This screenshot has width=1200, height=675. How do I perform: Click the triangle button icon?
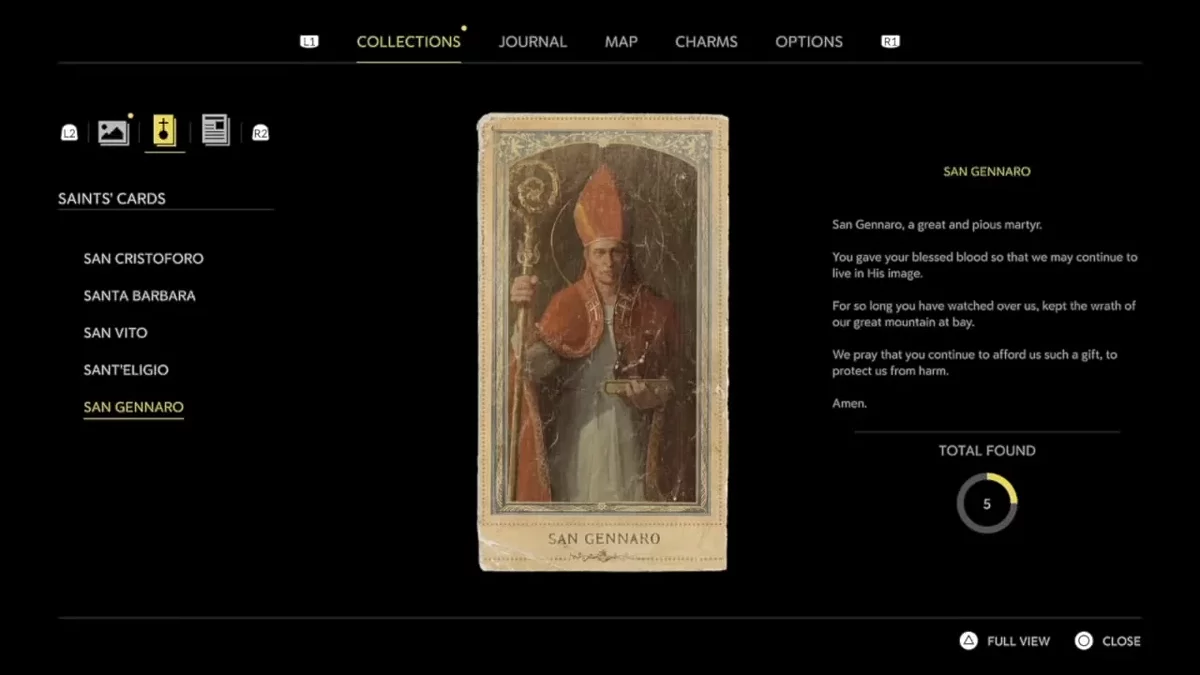pos(968,641)
